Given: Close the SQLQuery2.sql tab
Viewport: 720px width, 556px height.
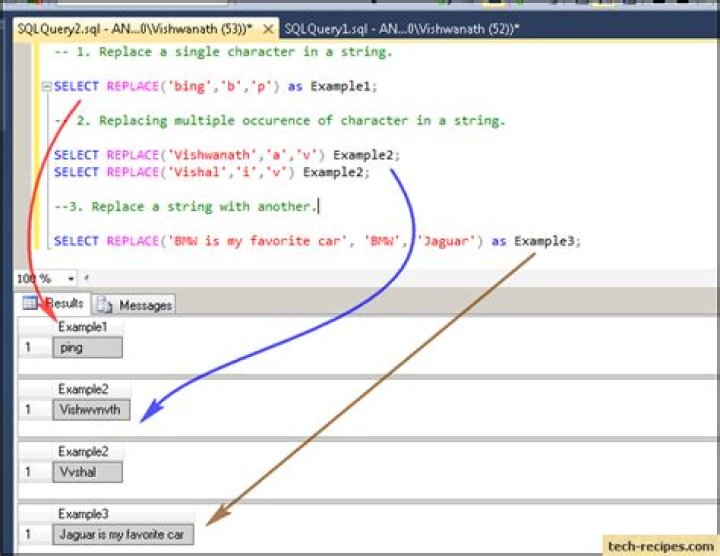Looking at the screenshot, I should pyautogui.click(x=268, y=29).
